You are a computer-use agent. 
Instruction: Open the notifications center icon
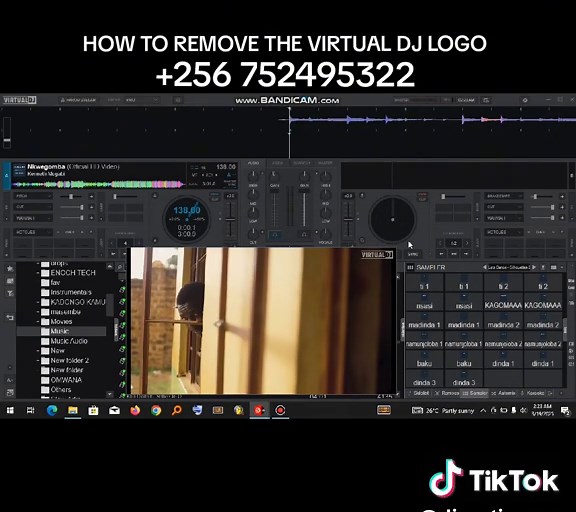pos(565,411)
